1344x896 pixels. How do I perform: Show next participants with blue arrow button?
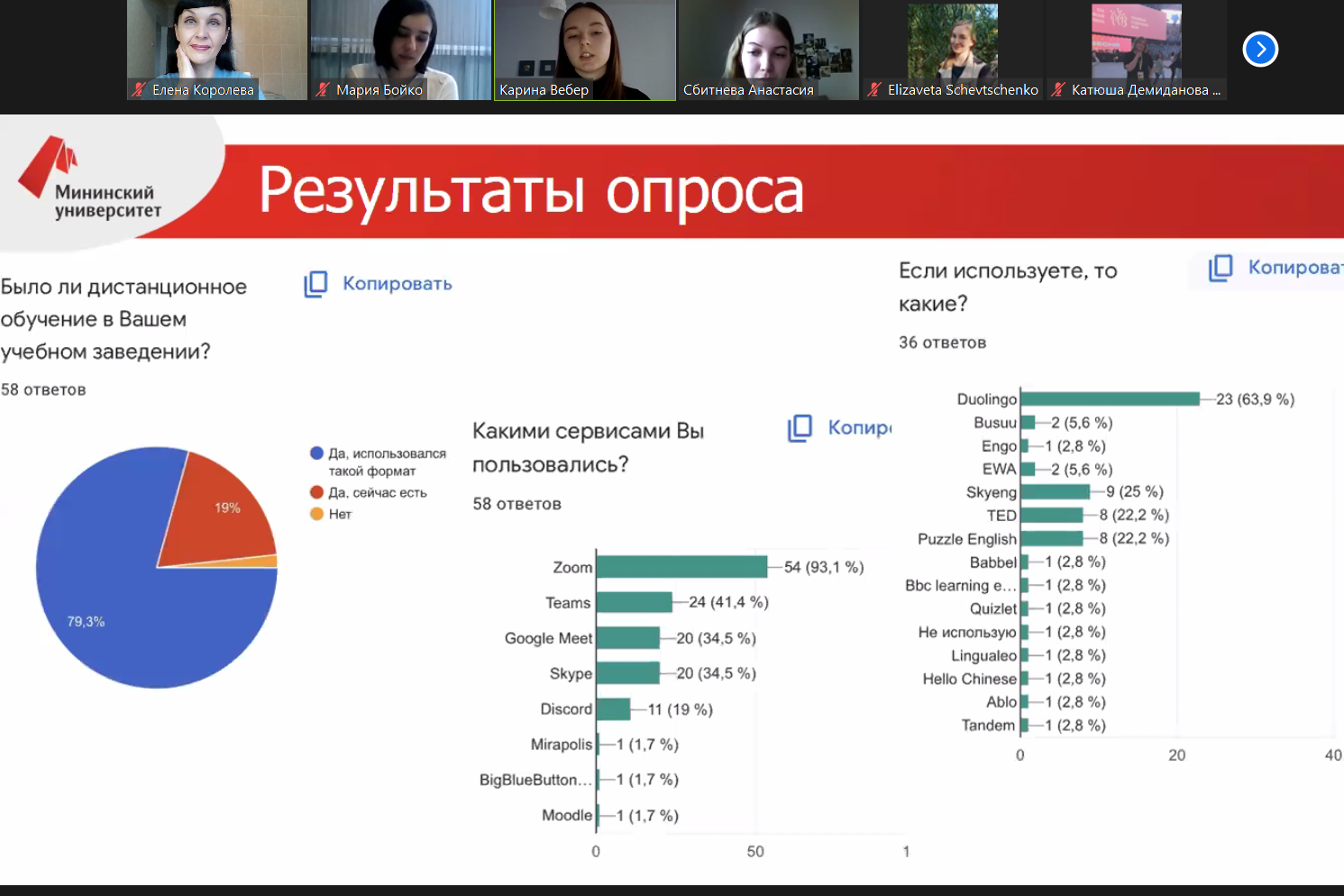pyautogui.click(x=1260, y=49)
